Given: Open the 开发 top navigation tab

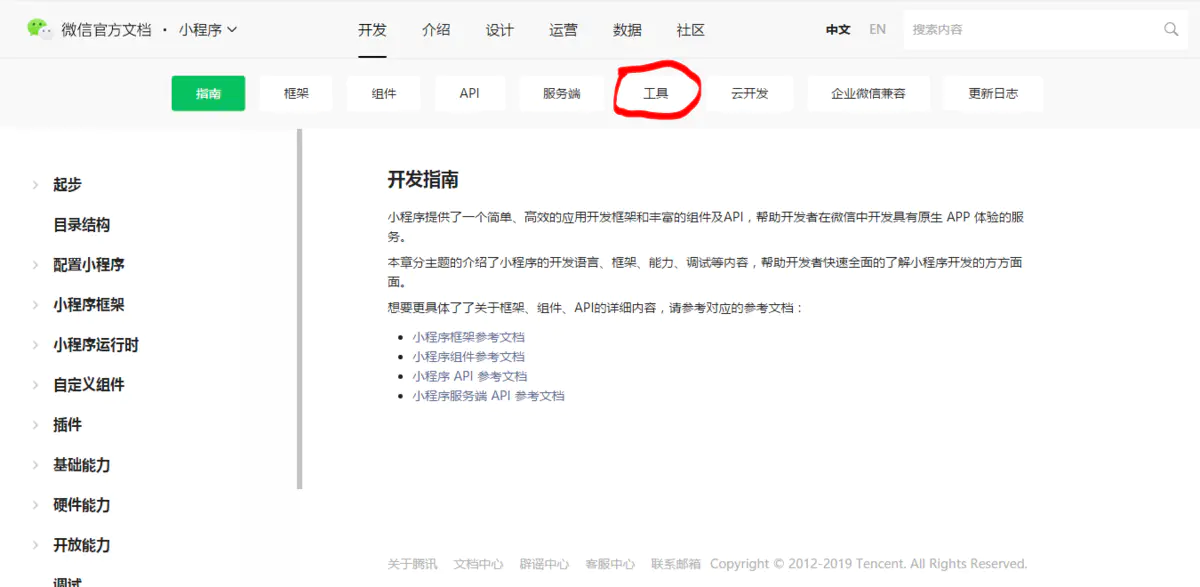Looking at the screenshot, I should (372, 30).
